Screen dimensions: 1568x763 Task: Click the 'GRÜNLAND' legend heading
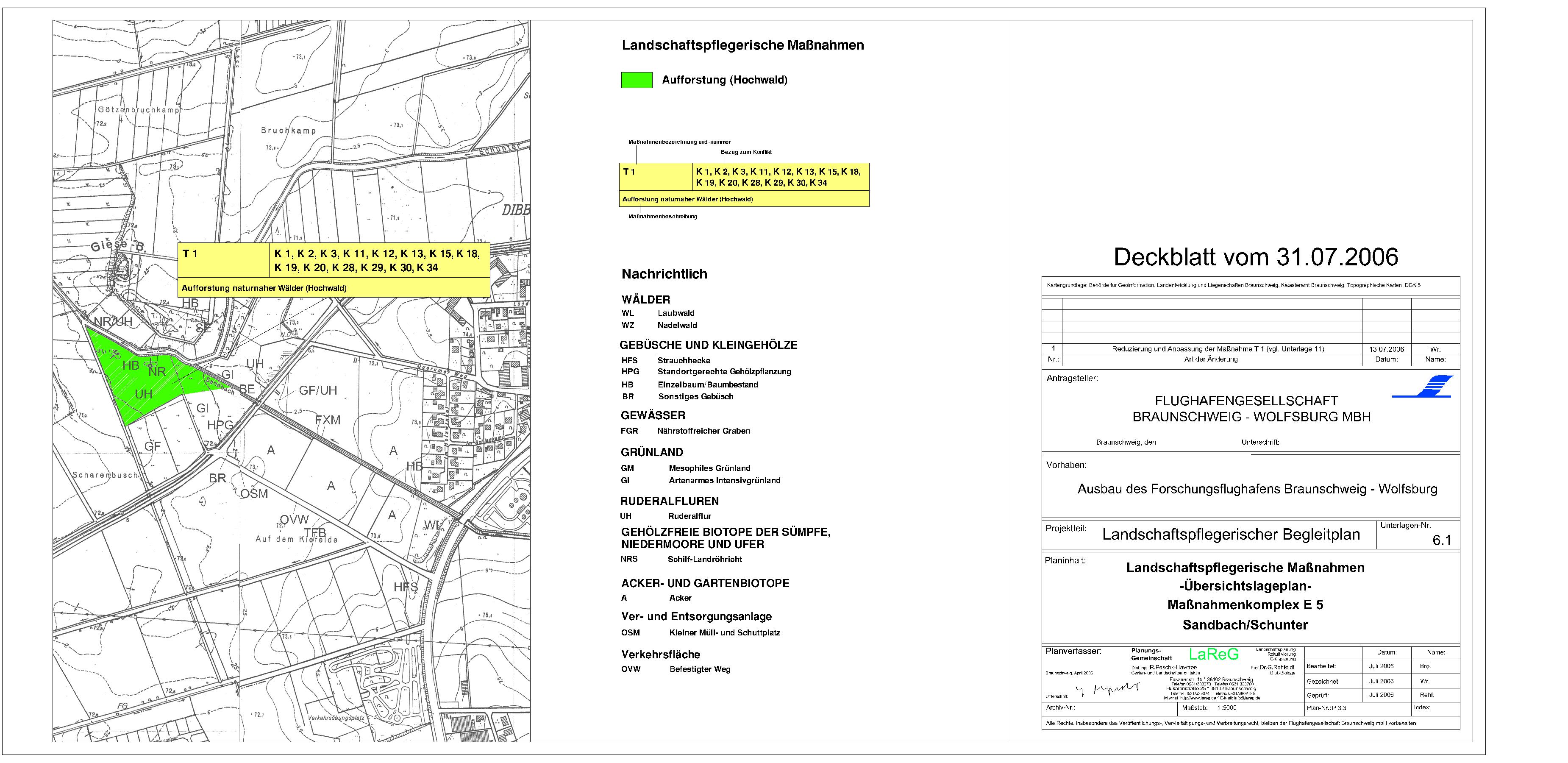coord(652,452)
